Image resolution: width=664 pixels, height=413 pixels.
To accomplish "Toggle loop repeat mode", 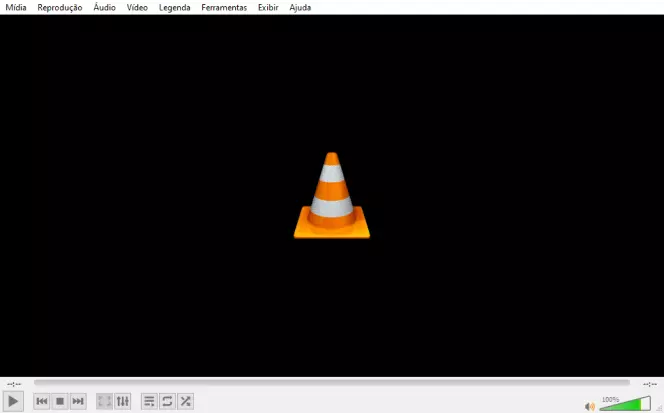I will pyautogui.click(x=167, y=401).
